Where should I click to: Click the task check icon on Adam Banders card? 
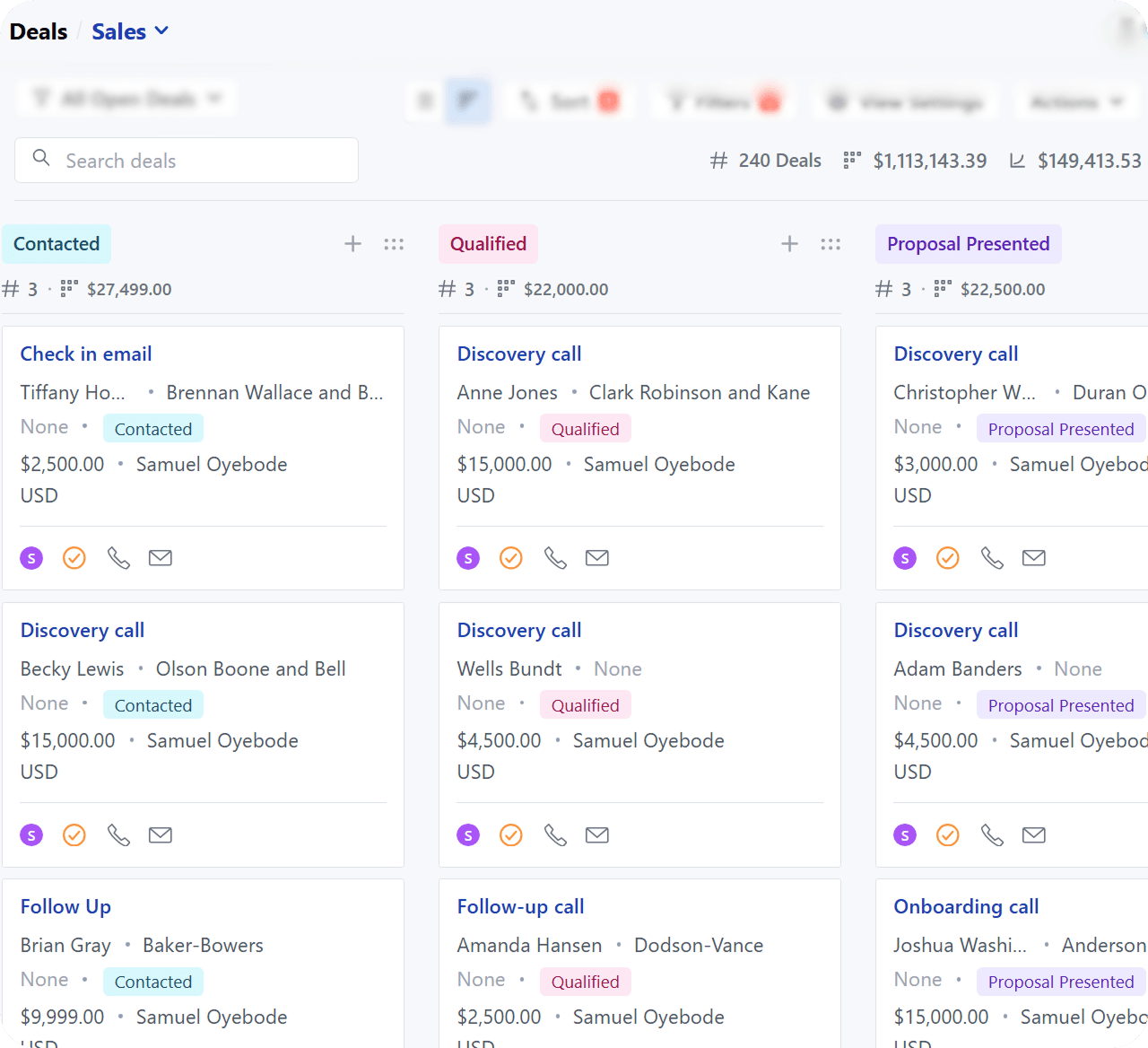tap(948, 835)
